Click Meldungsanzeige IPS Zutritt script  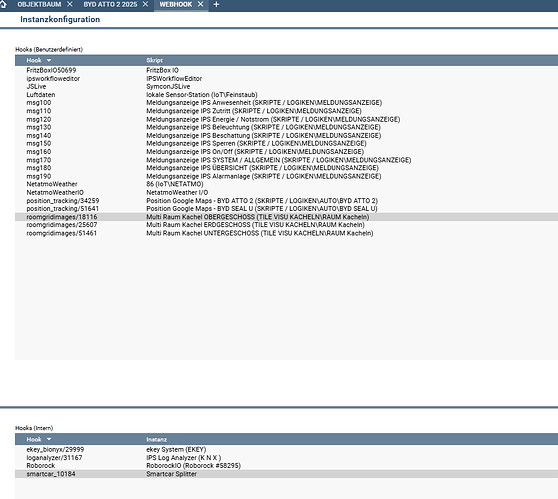pyautogui.click(x=254, y=111)
